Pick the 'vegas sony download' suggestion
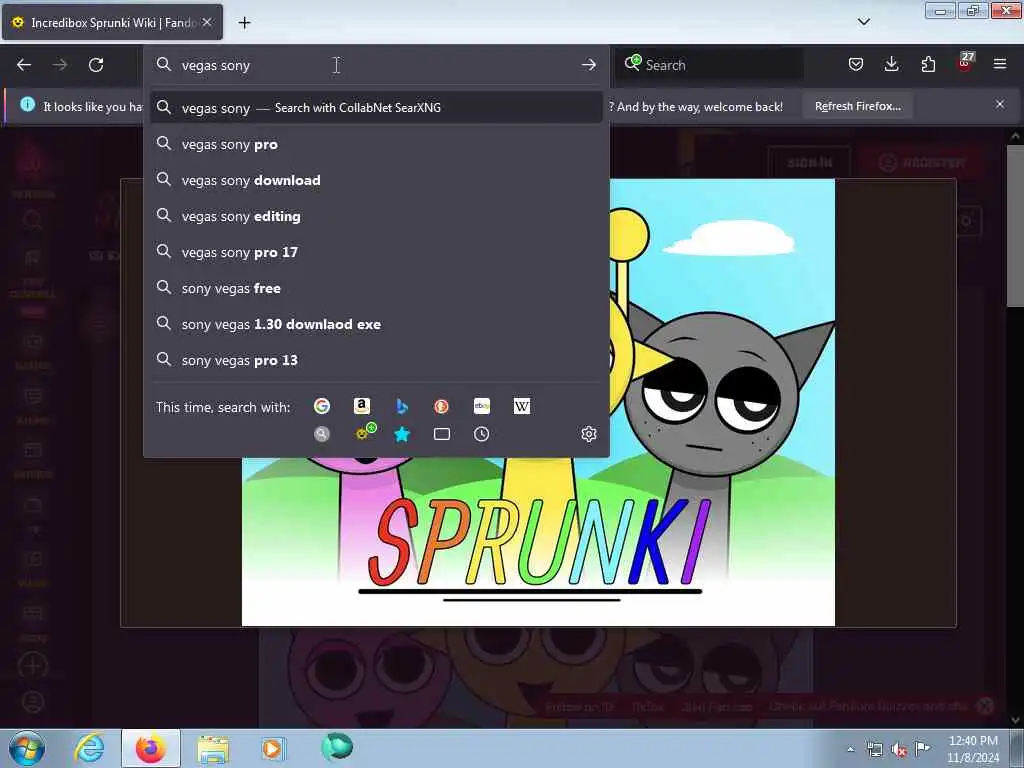 [376, 180]
